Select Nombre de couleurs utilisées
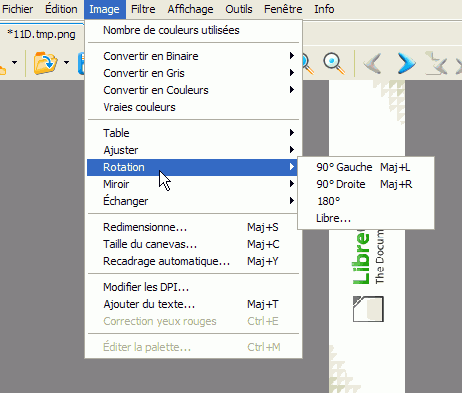 tap(193, 30)
